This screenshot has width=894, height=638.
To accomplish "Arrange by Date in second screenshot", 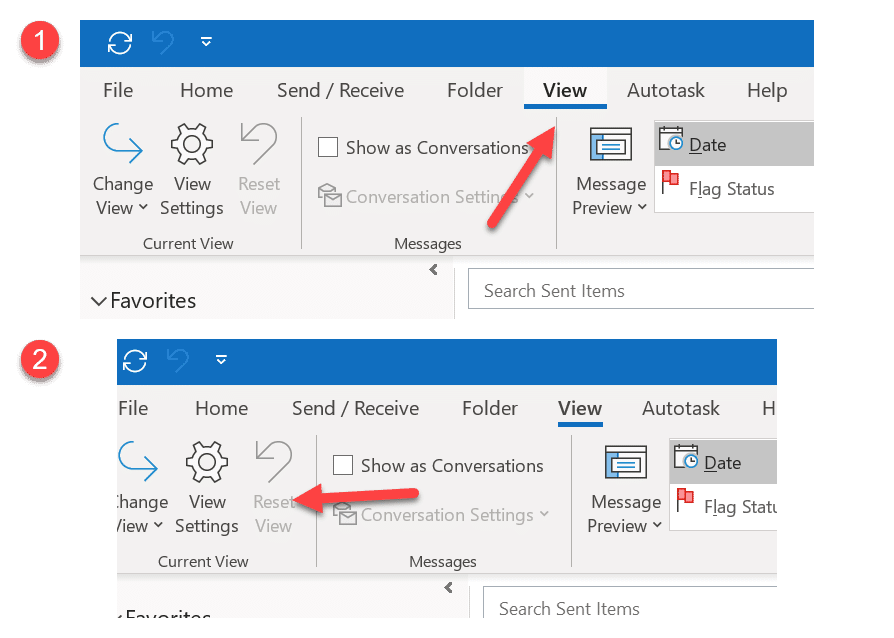I will click(x=724, y=462).
